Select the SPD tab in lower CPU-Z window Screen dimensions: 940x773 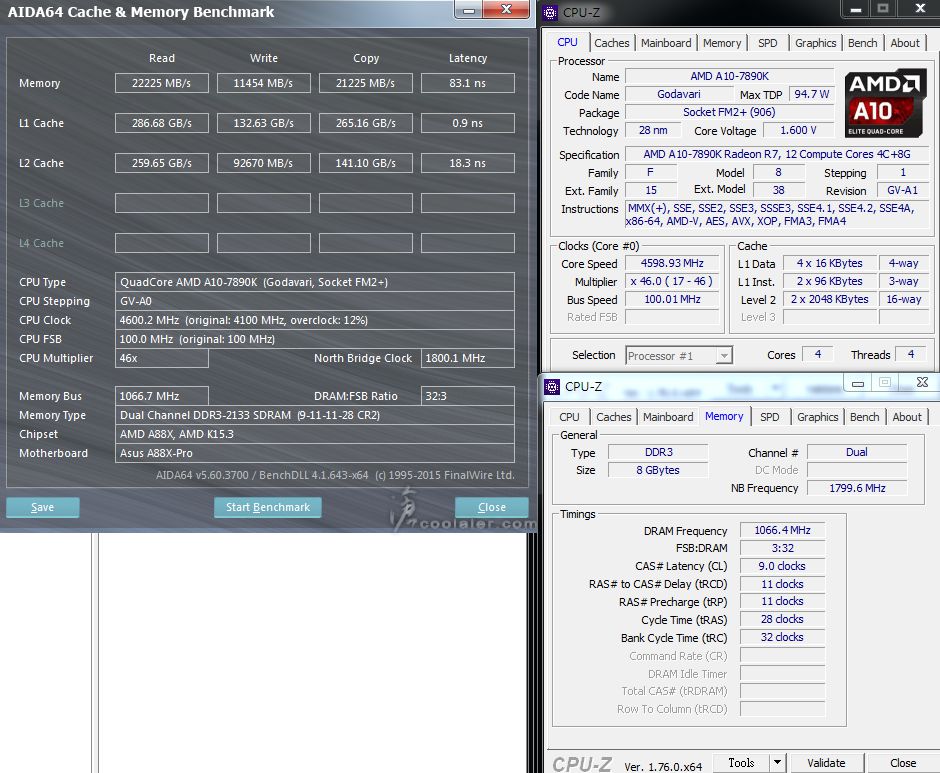(x=769, y=417)
